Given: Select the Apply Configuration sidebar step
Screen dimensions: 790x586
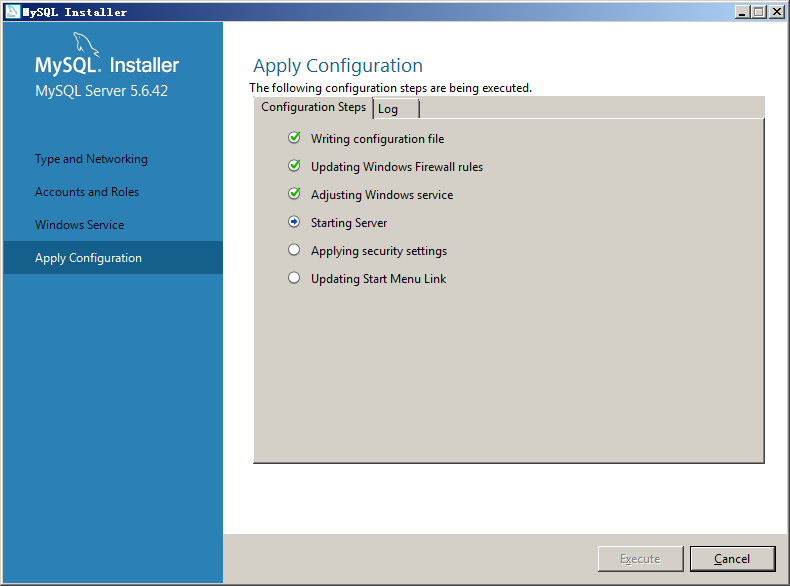Looking at the screenshot, I should [113, 257].
